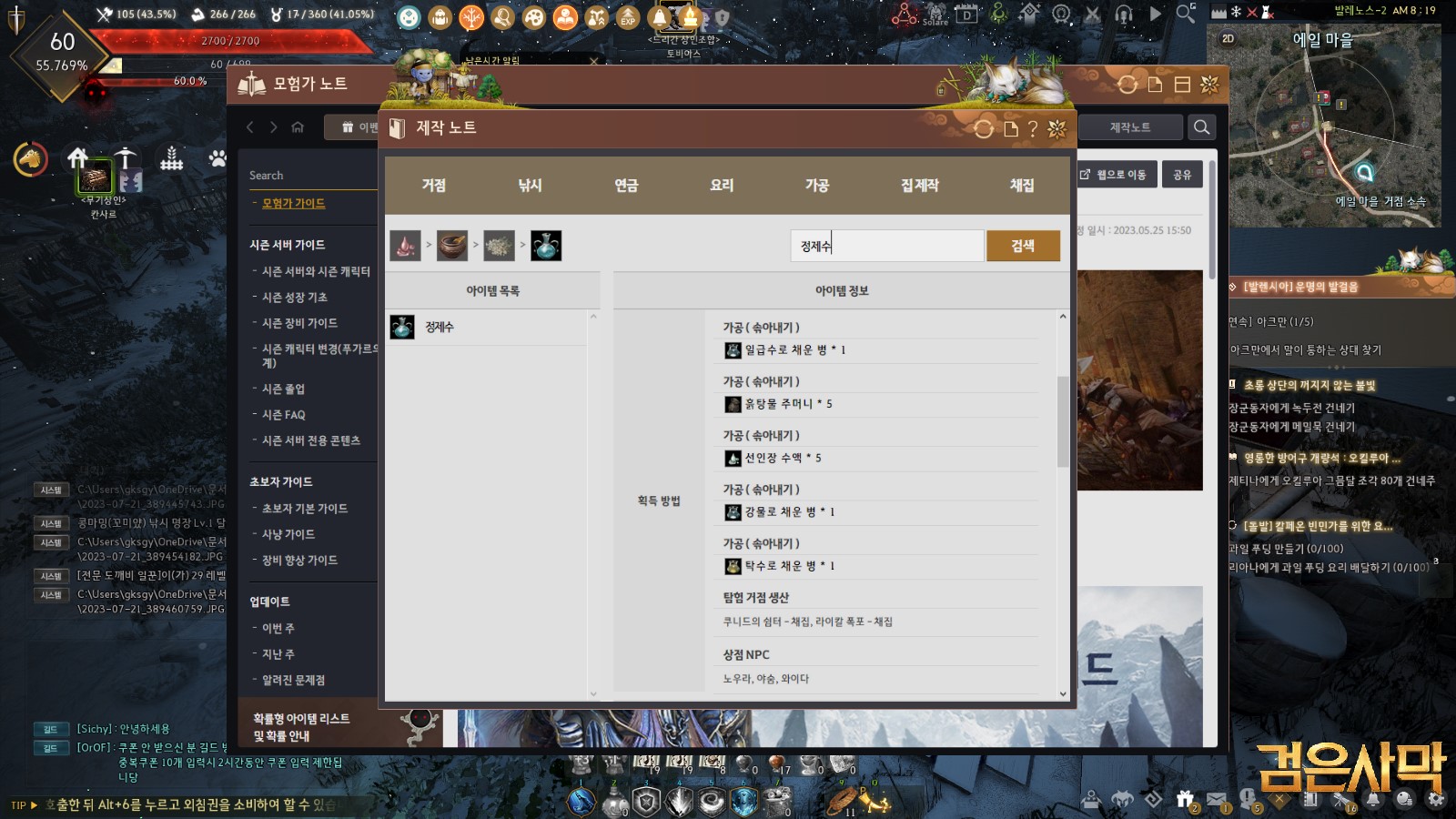Screen dimensions: 1456x819
Task: Click the 공유 share button
Action: 1182,174
